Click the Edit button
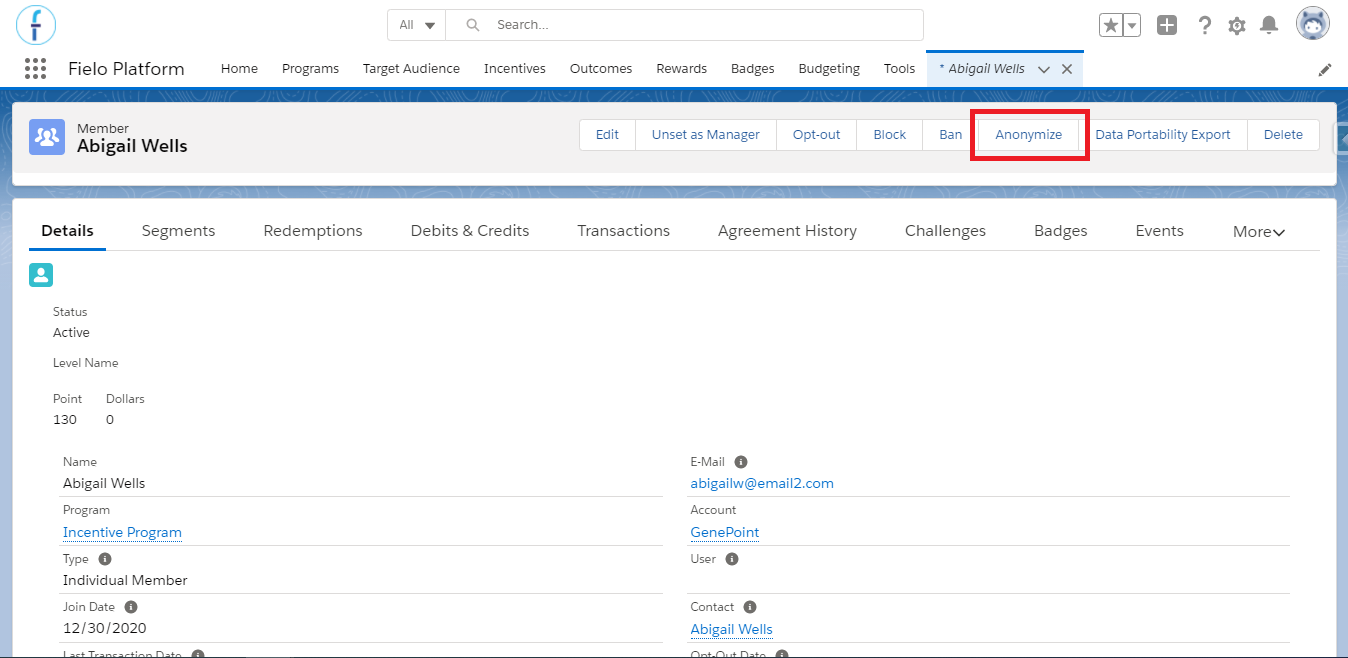Screen dimensions: 1348x658 607,135
